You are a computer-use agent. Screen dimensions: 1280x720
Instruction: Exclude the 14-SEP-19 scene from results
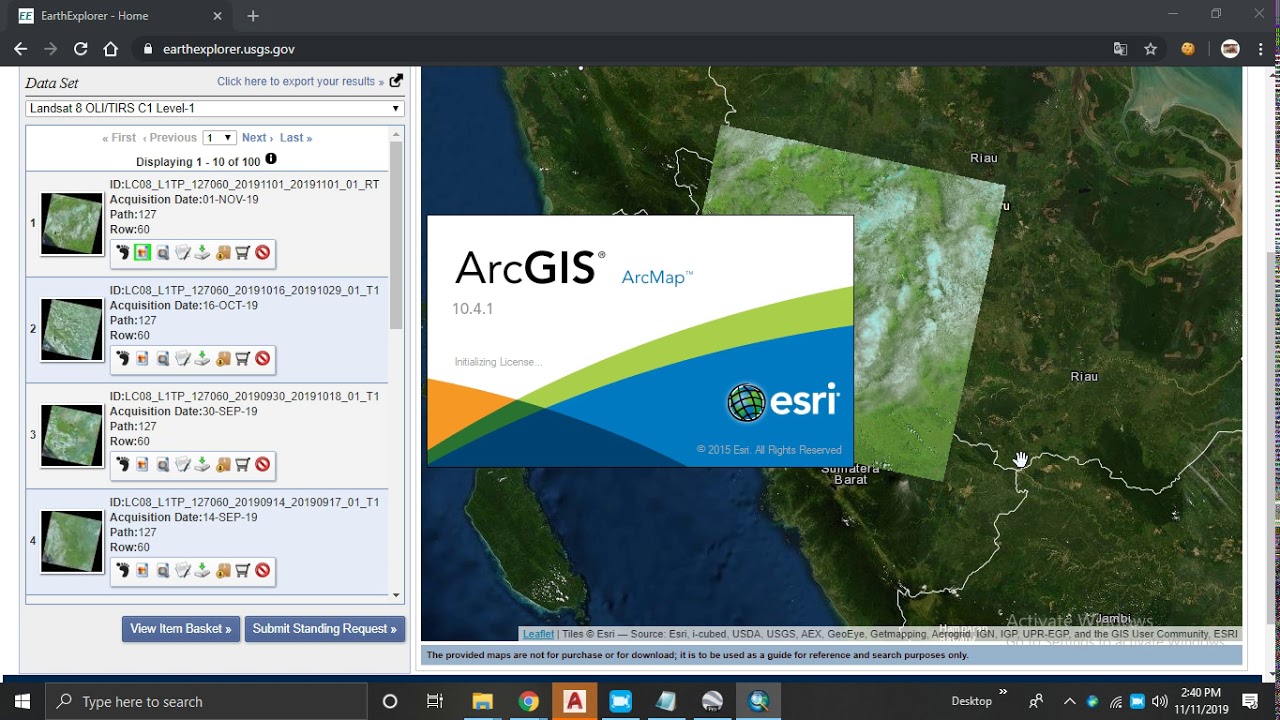pyautogui.click(x=262, y=571)
